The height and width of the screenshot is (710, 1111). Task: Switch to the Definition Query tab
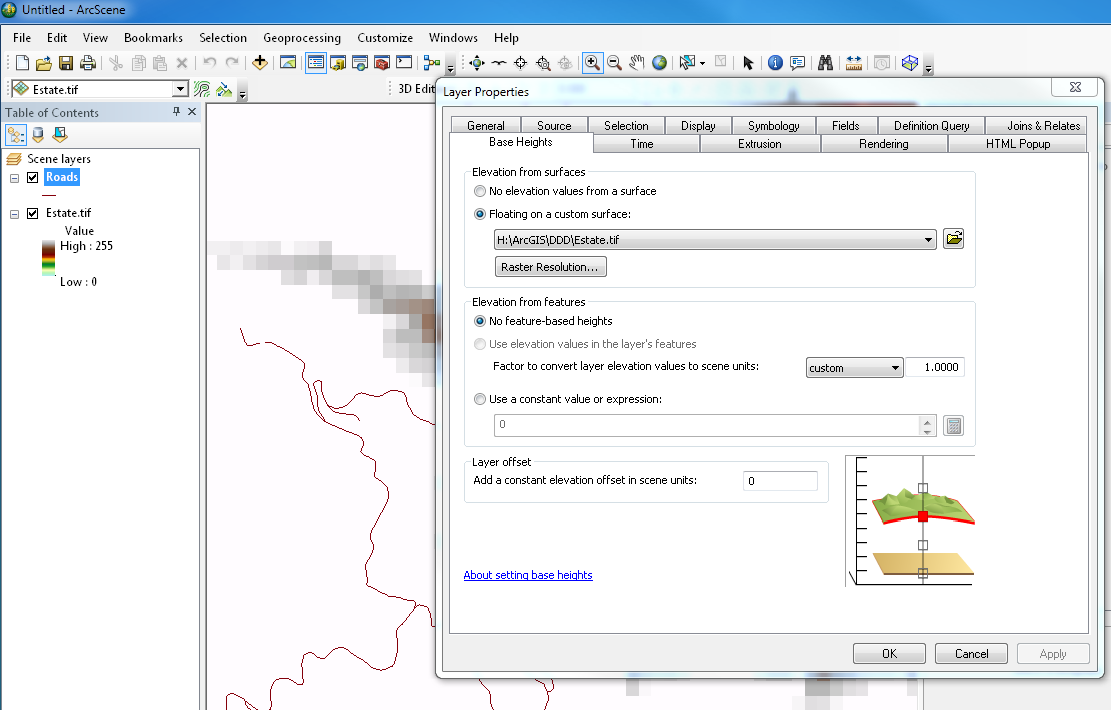931,125
